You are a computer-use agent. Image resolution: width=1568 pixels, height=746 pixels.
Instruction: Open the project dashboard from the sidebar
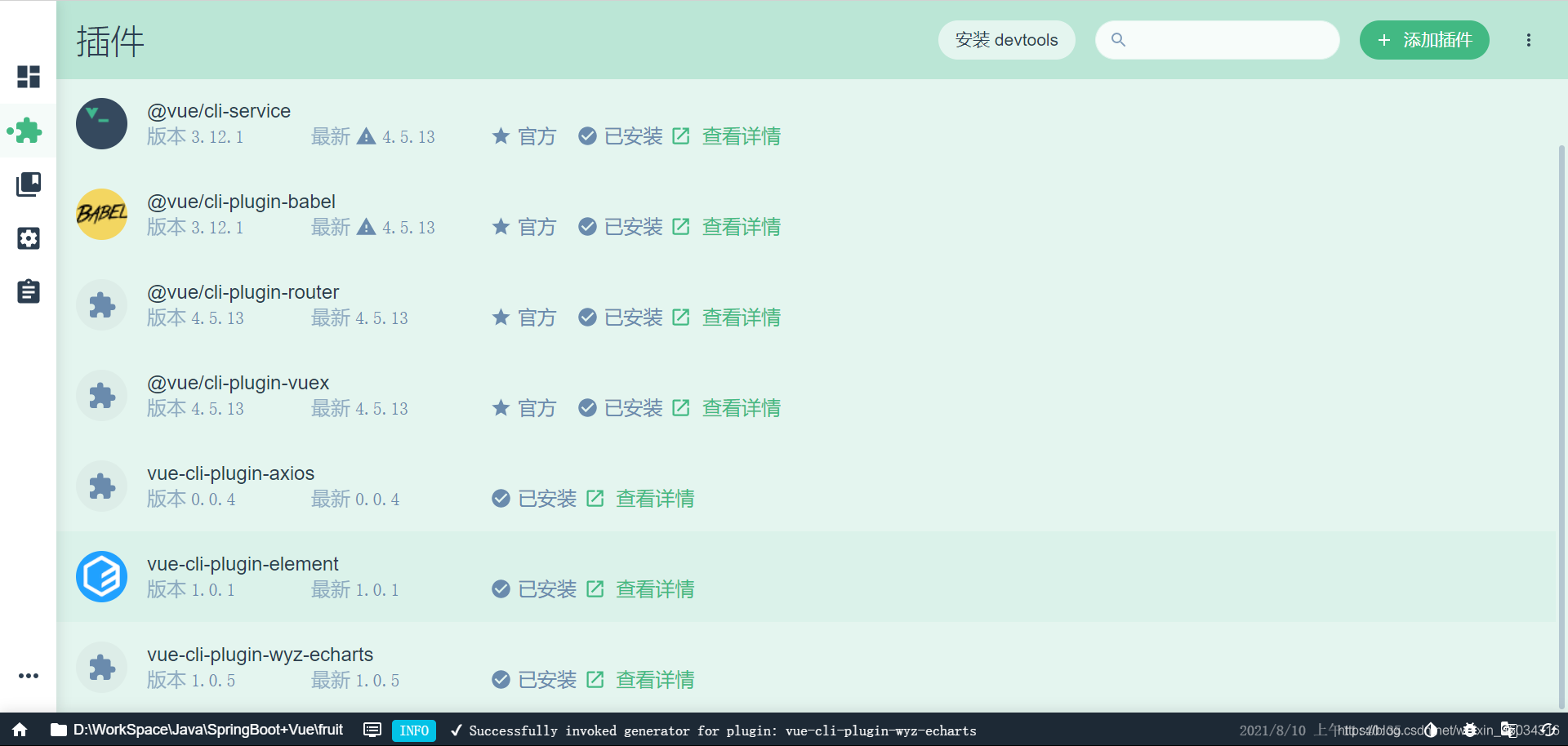(29, 77)
